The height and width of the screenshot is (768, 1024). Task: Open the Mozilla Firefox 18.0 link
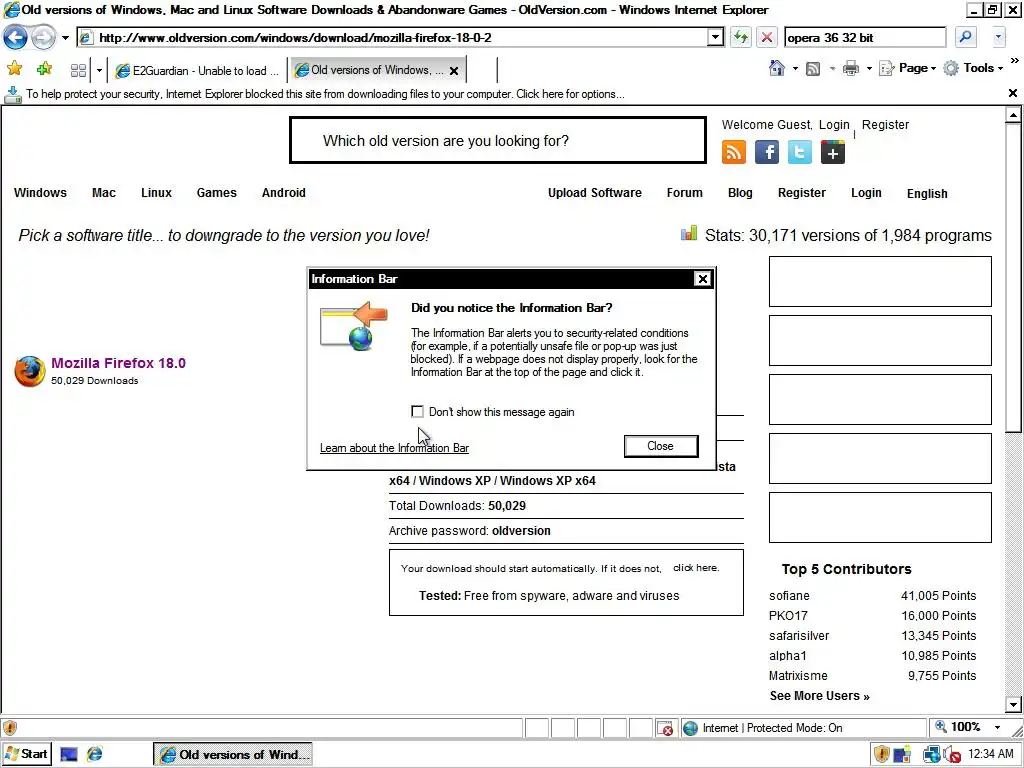point(118,363)
